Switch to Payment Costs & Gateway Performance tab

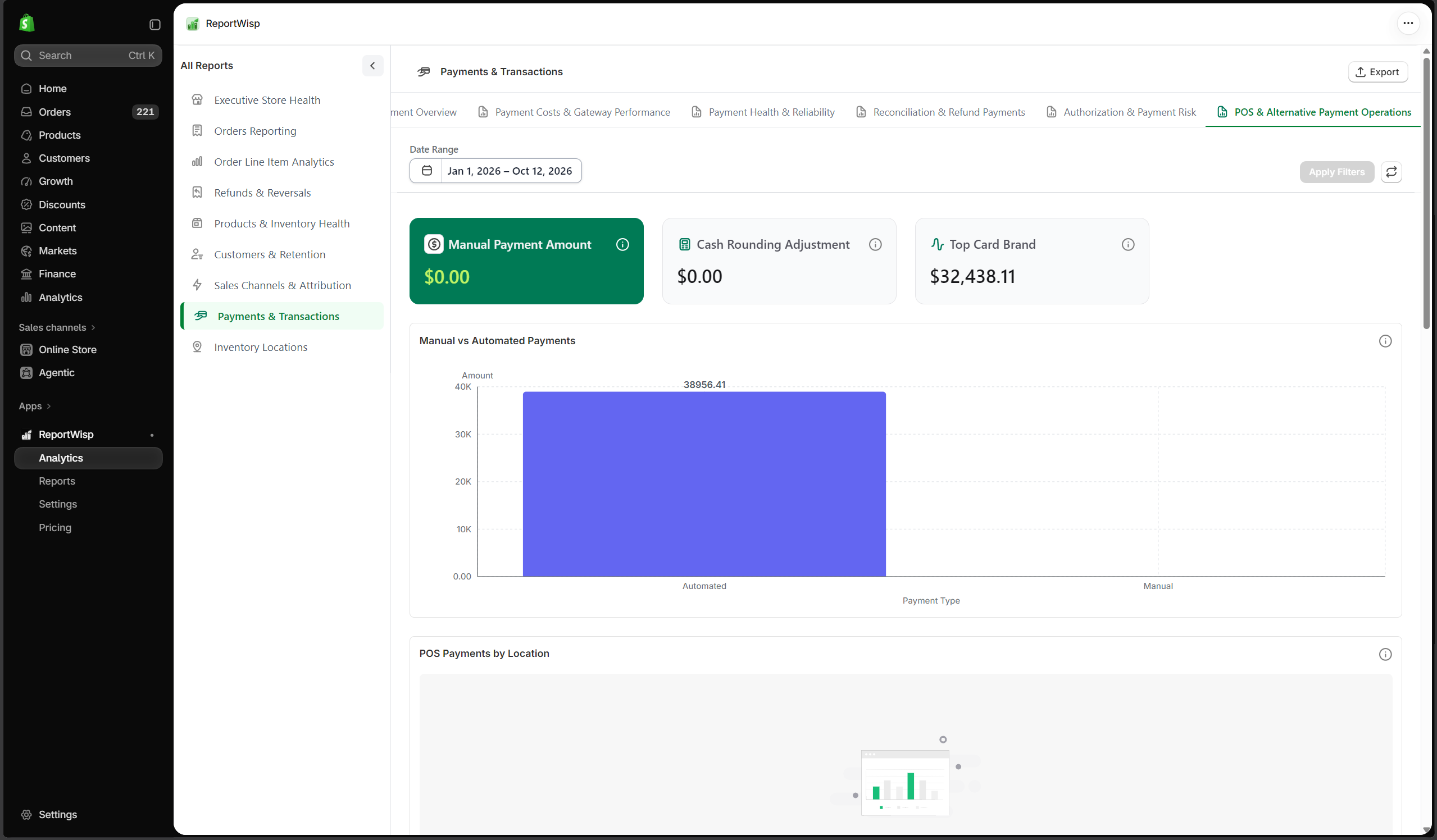coord(574,112)
